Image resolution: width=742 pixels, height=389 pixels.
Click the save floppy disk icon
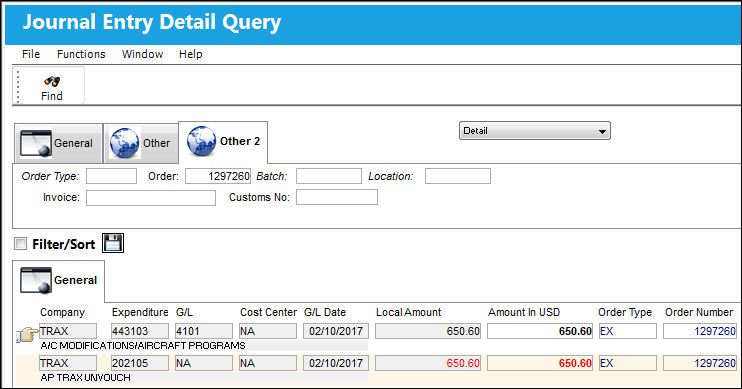click(113, 243)
